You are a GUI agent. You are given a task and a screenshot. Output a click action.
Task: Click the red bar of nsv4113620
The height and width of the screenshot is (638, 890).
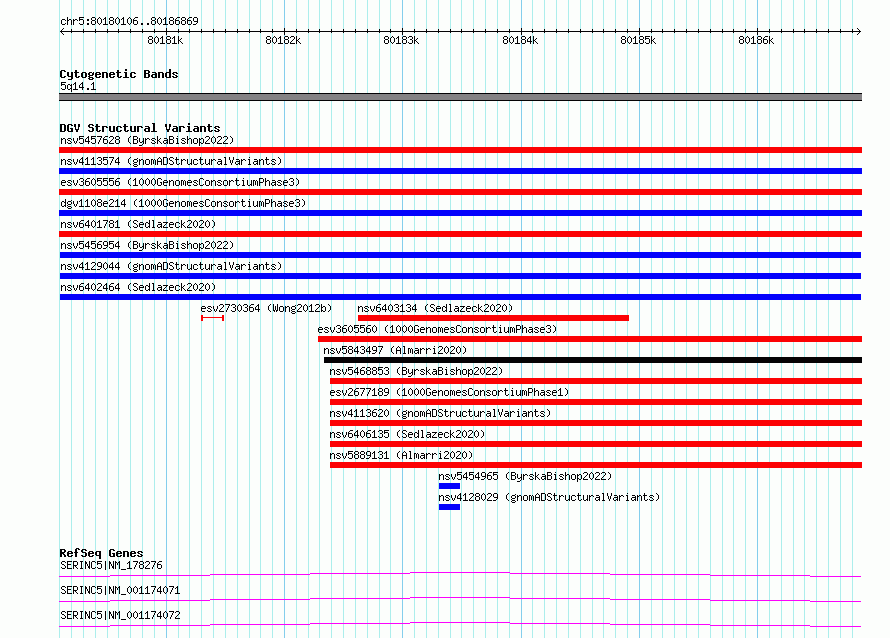[x=596, y=423]
